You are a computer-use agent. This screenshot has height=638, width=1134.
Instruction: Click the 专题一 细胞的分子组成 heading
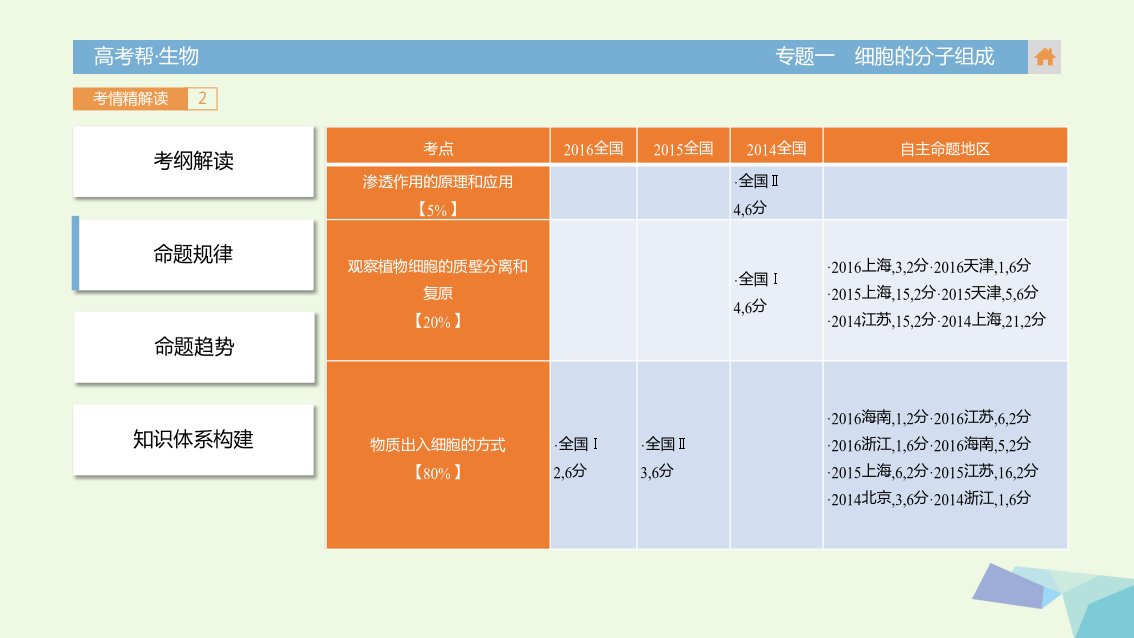(884, 56)
